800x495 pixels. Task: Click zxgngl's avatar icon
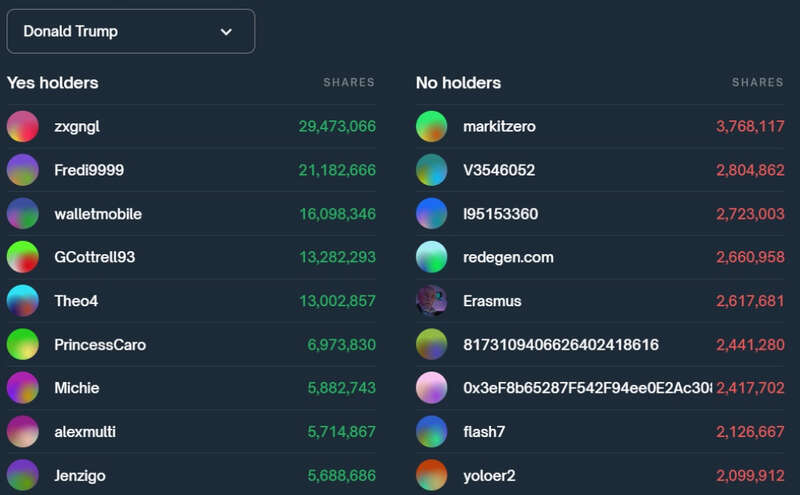(x=22, y=126)
